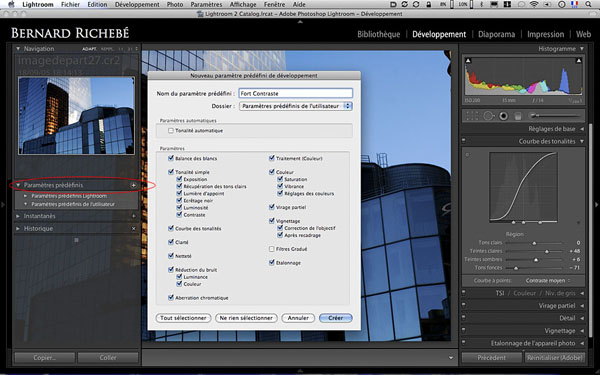Select the Red eye correction tool
The height and width of the screenshot is (375, 600).
tap(504, 116)
